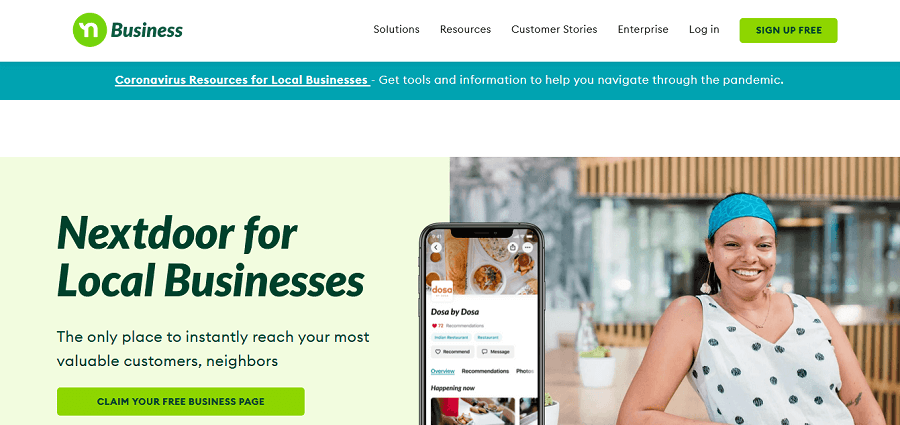This screenshot has height=425, width=900.
Task: Tap the three-dots more icon on phone
Action: pos(527,248)
